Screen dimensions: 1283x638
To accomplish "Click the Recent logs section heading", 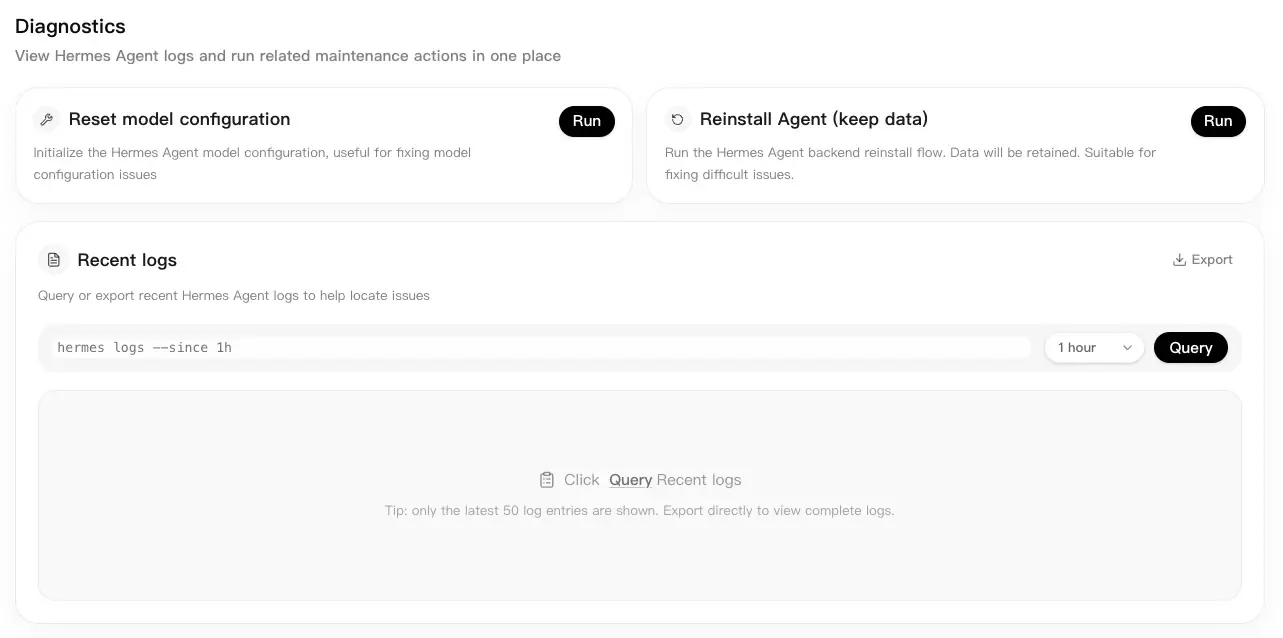I will (x=127, y=260).
